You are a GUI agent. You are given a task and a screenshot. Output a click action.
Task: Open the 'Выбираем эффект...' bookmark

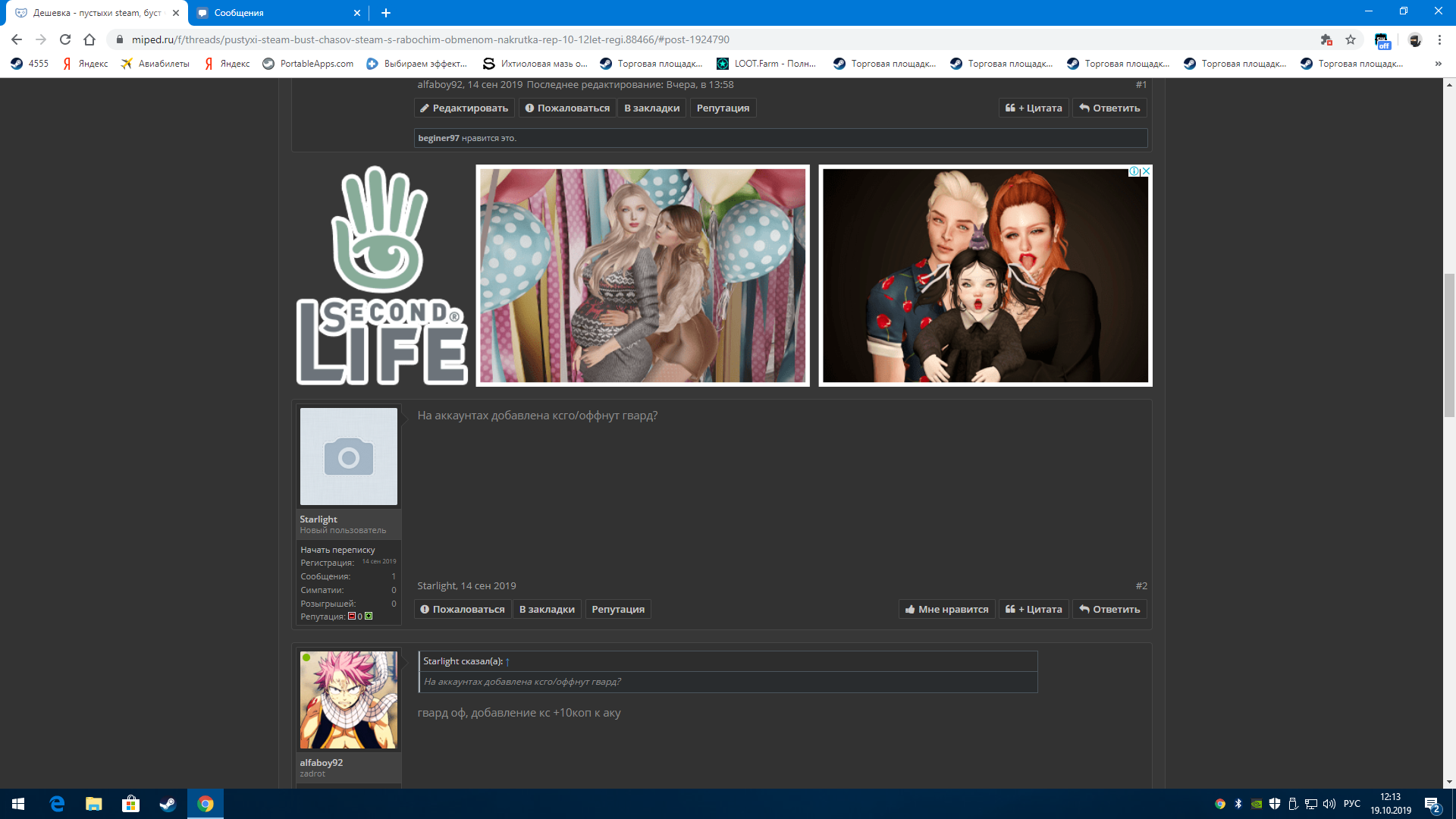click(x=416, y=64)
